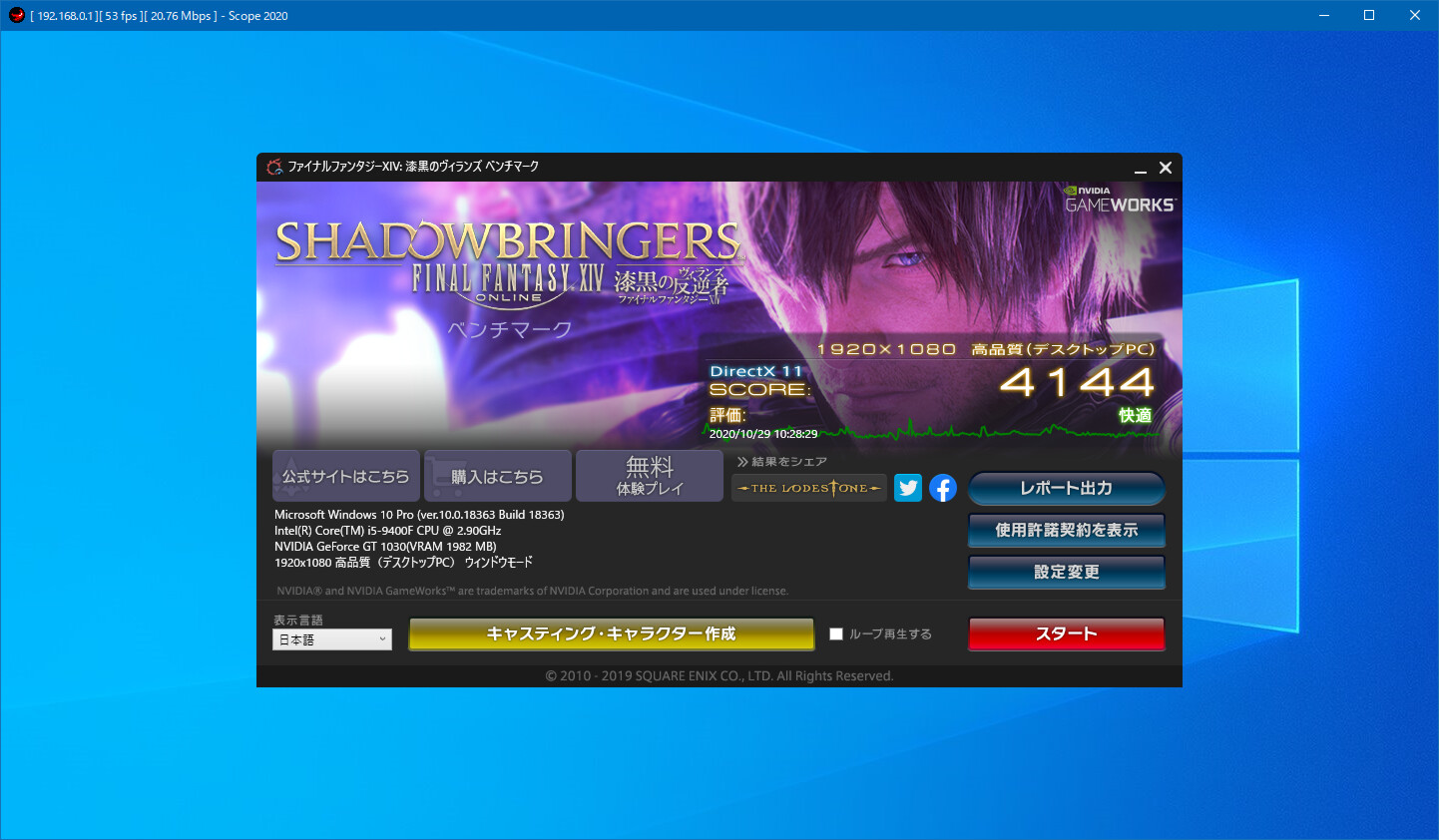Close the Scope 2020 window
The height and width of the screenshot is (840, 1439).
coord(1415,15)
